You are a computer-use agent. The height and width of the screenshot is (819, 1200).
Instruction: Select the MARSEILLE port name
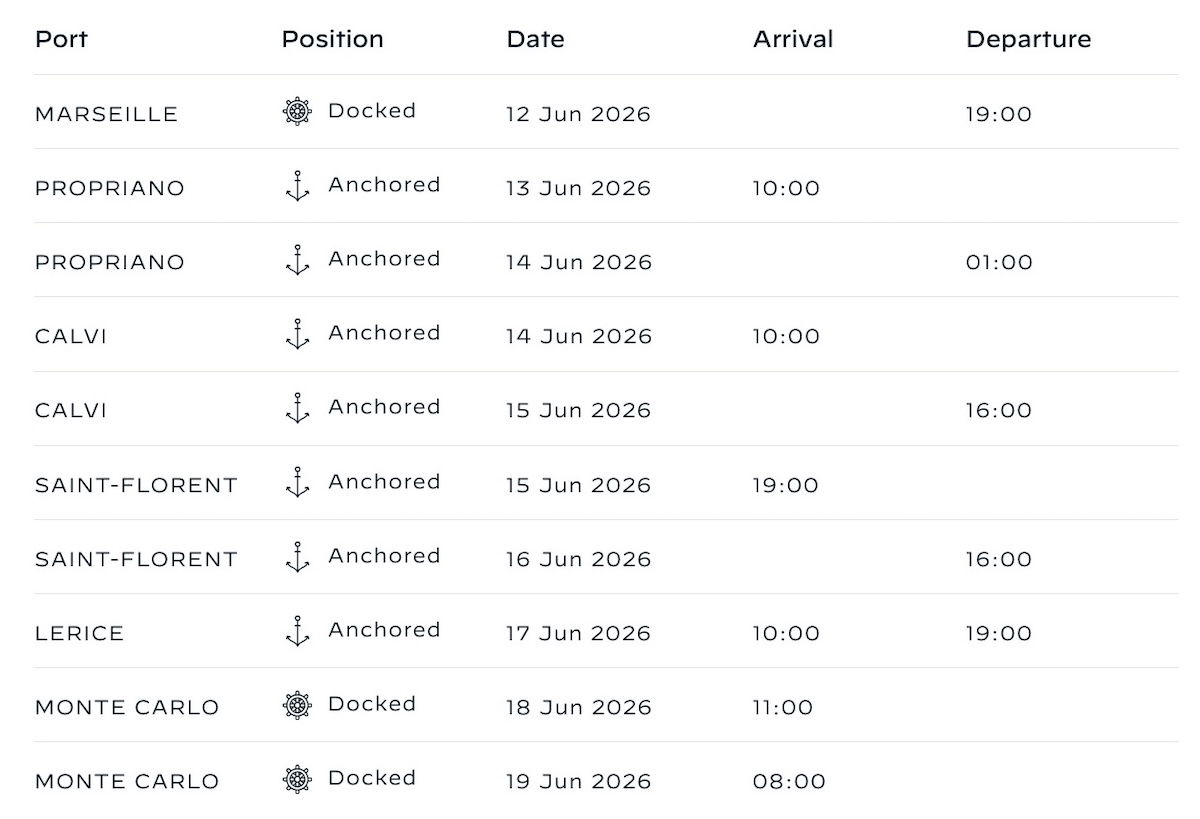coord(106,114)
